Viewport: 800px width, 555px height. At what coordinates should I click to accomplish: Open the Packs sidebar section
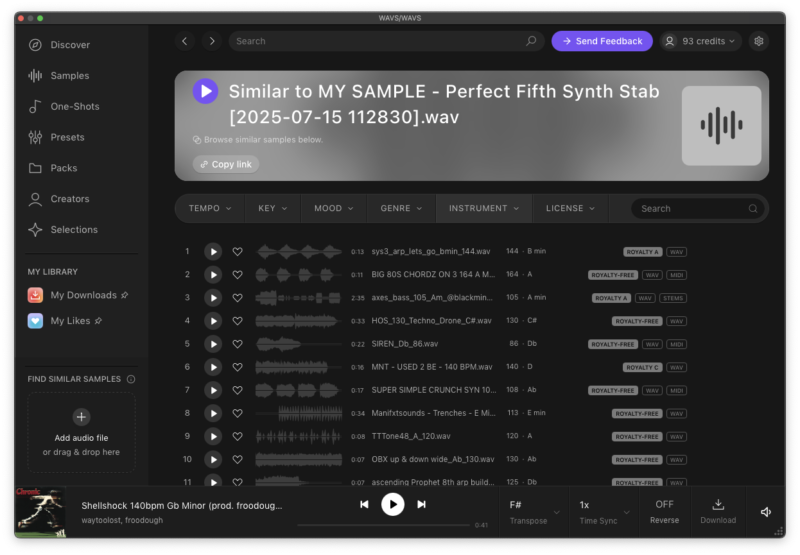(x=64, y=168)
